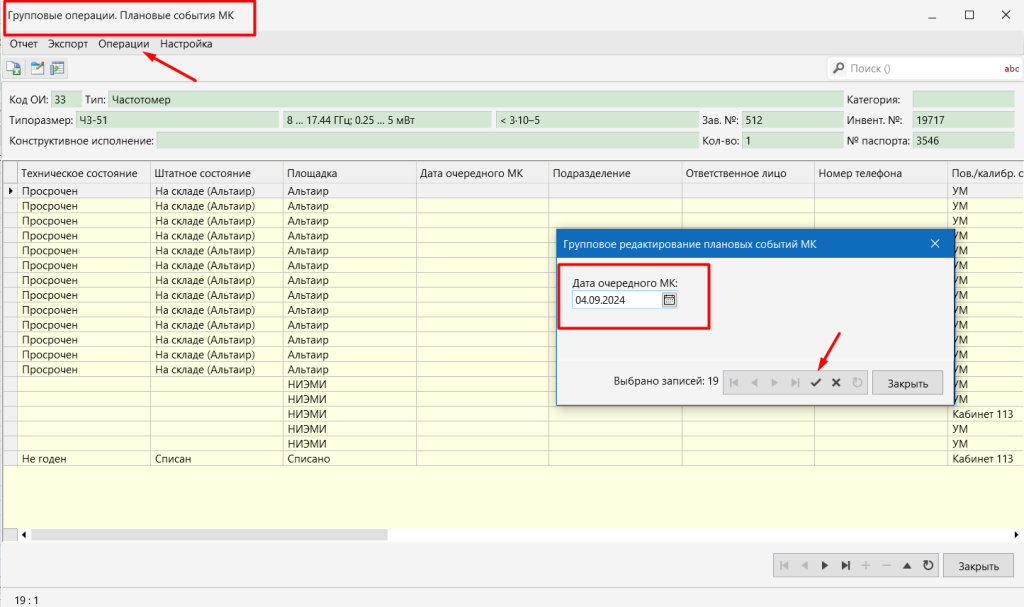Click the table columns arrow toolbar icon
The image size is (1024, 607).
[x=57, y=68]
